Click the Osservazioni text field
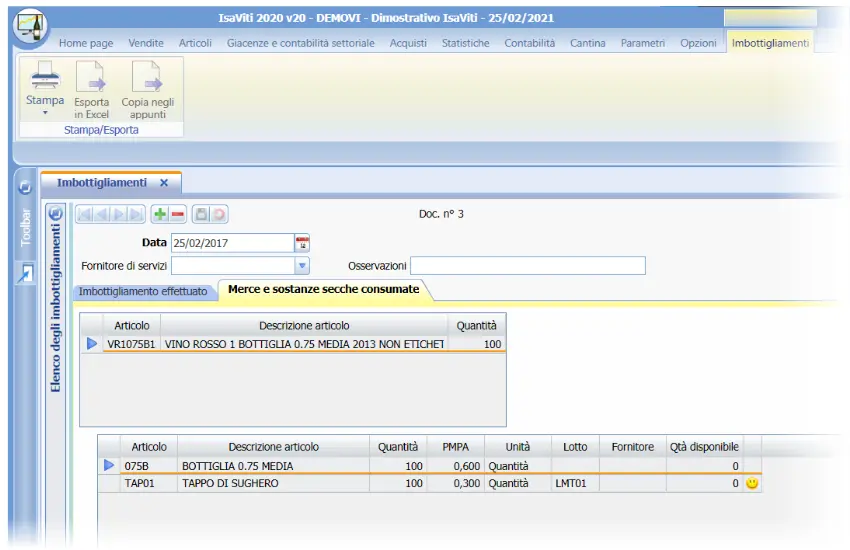 [528, 266]
